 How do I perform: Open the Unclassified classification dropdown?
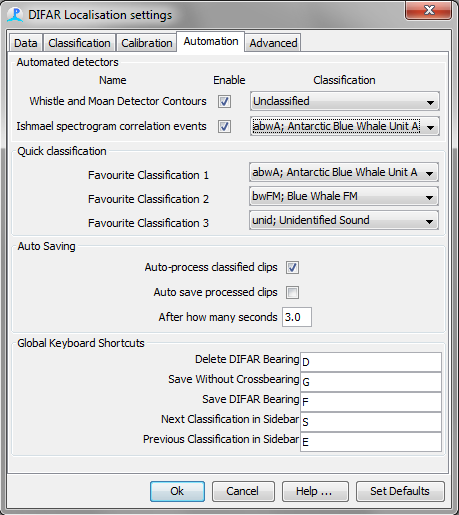pyautogui.click(x=345, y=101)
